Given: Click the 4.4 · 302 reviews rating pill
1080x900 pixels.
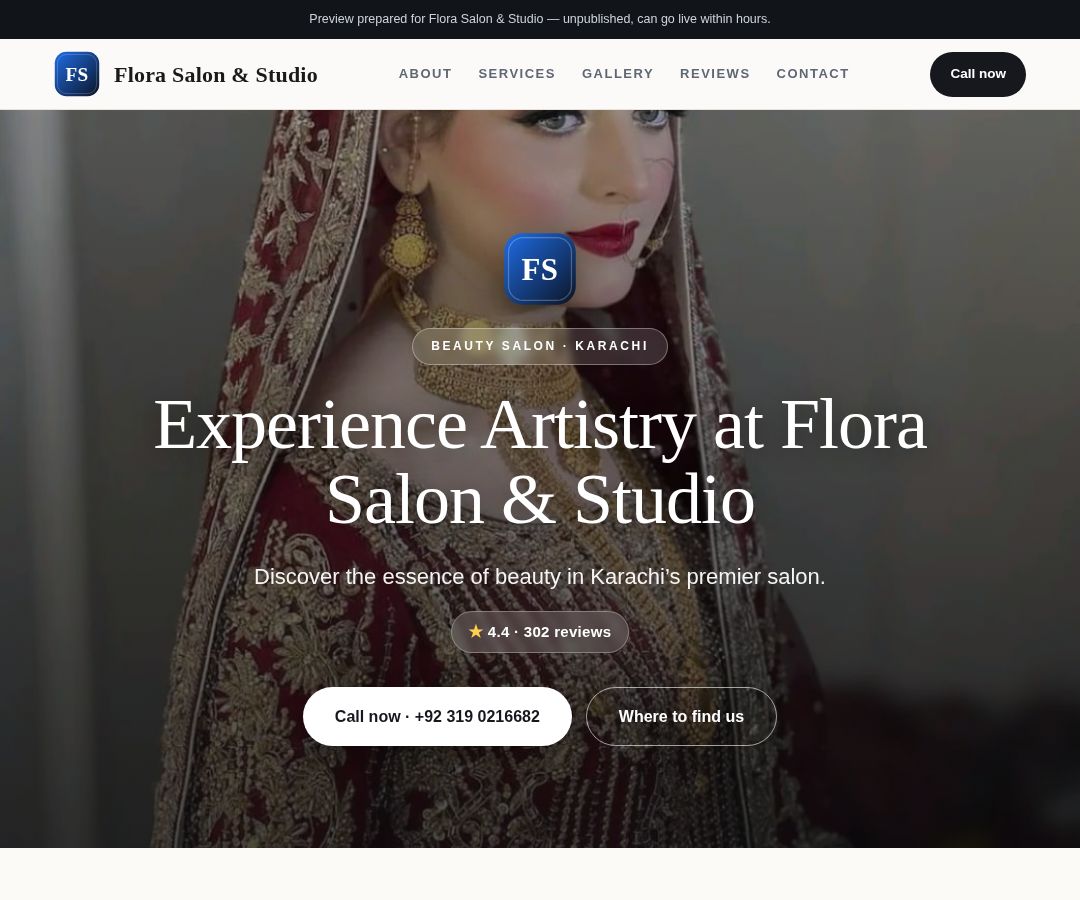Looking at the screenshot, I should pos(540,632).
